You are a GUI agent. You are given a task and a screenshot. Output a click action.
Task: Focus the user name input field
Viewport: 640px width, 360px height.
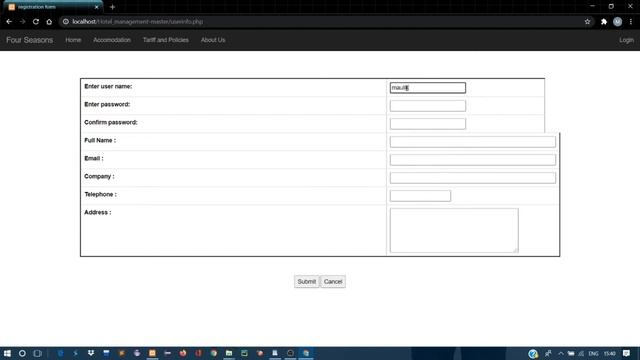pos(428,88)
